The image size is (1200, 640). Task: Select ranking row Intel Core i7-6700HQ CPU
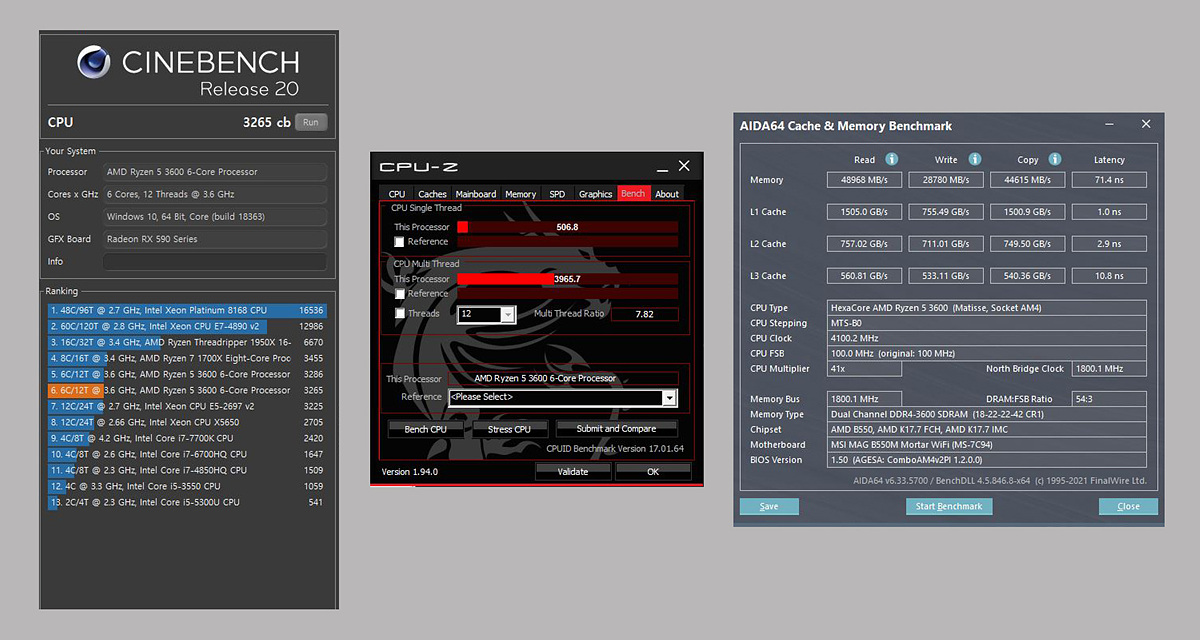pyautogui.click(x=187, y=454)
